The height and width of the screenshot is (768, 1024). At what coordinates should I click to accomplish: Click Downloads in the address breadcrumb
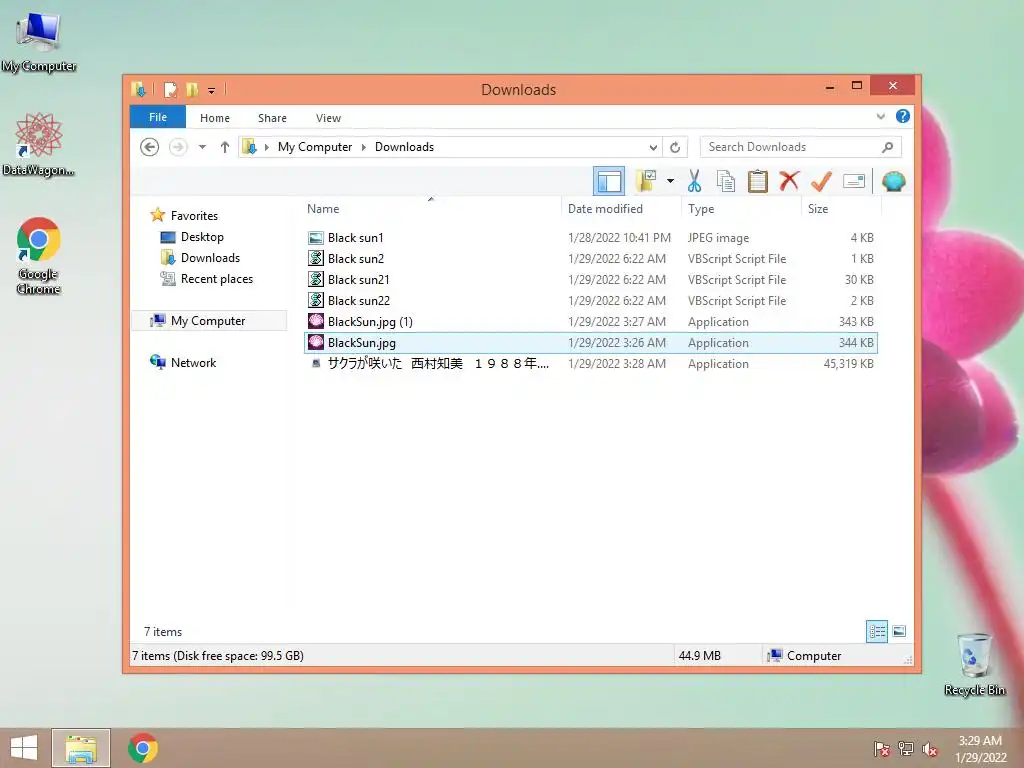coord(404,147)
